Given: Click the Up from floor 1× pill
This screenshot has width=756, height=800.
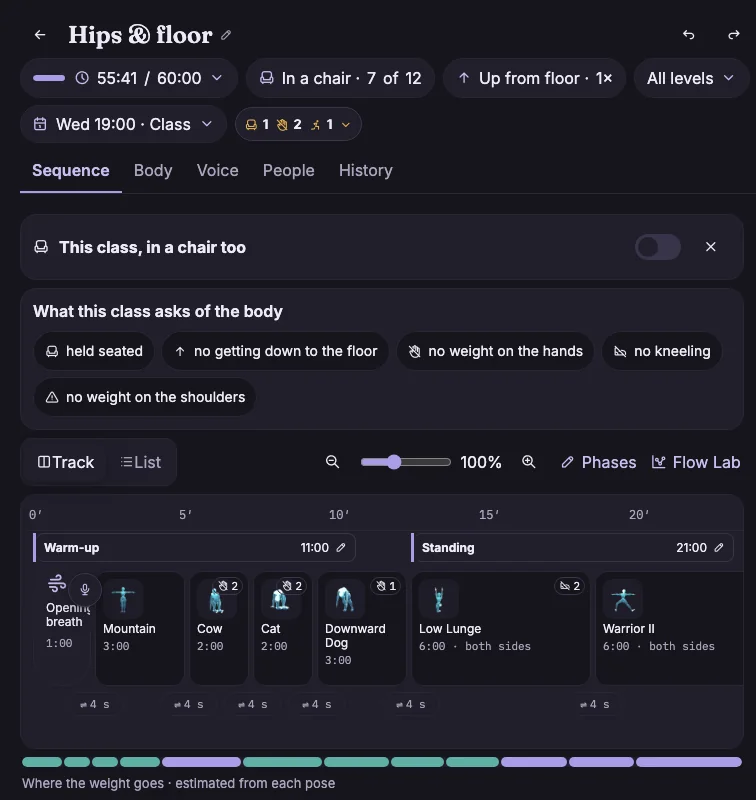Looking at the screenshot, I should [x=534, y=78].
